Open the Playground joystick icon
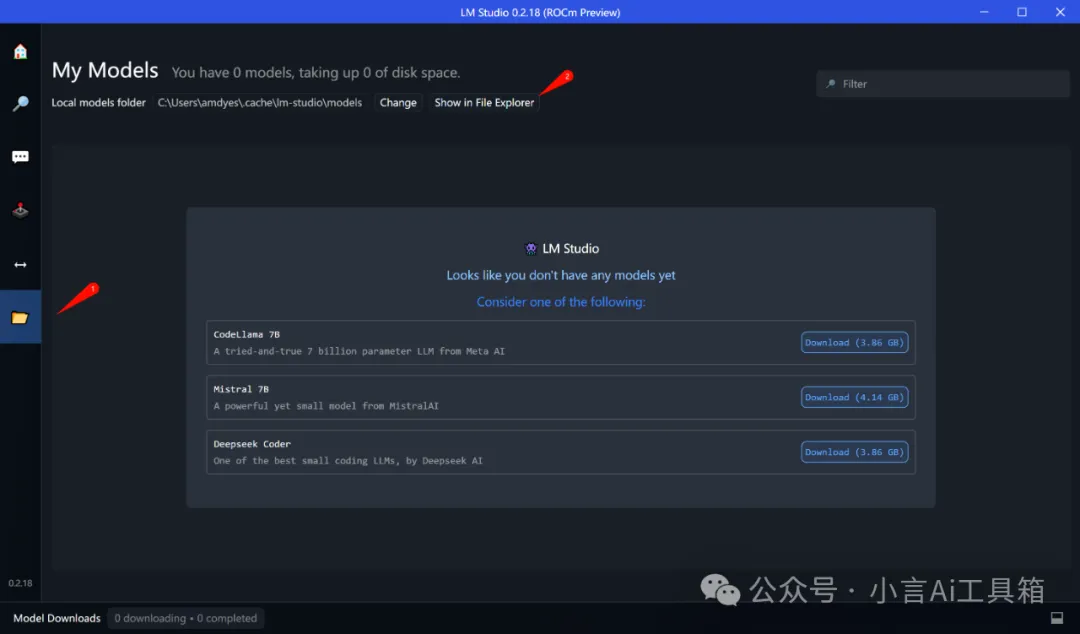This screenshot has width=1080, height=634. 20,210
